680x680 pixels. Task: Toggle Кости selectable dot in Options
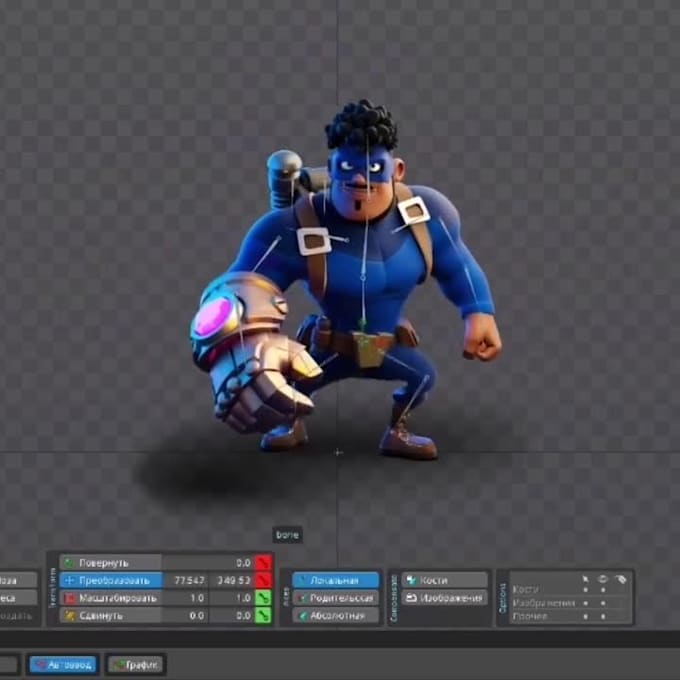(585, 590)
